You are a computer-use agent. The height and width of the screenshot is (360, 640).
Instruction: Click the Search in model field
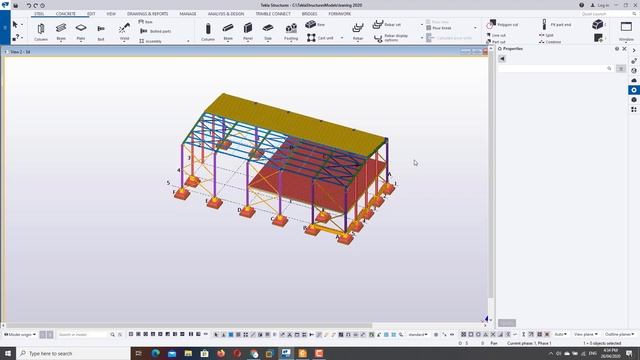point(83,334)
